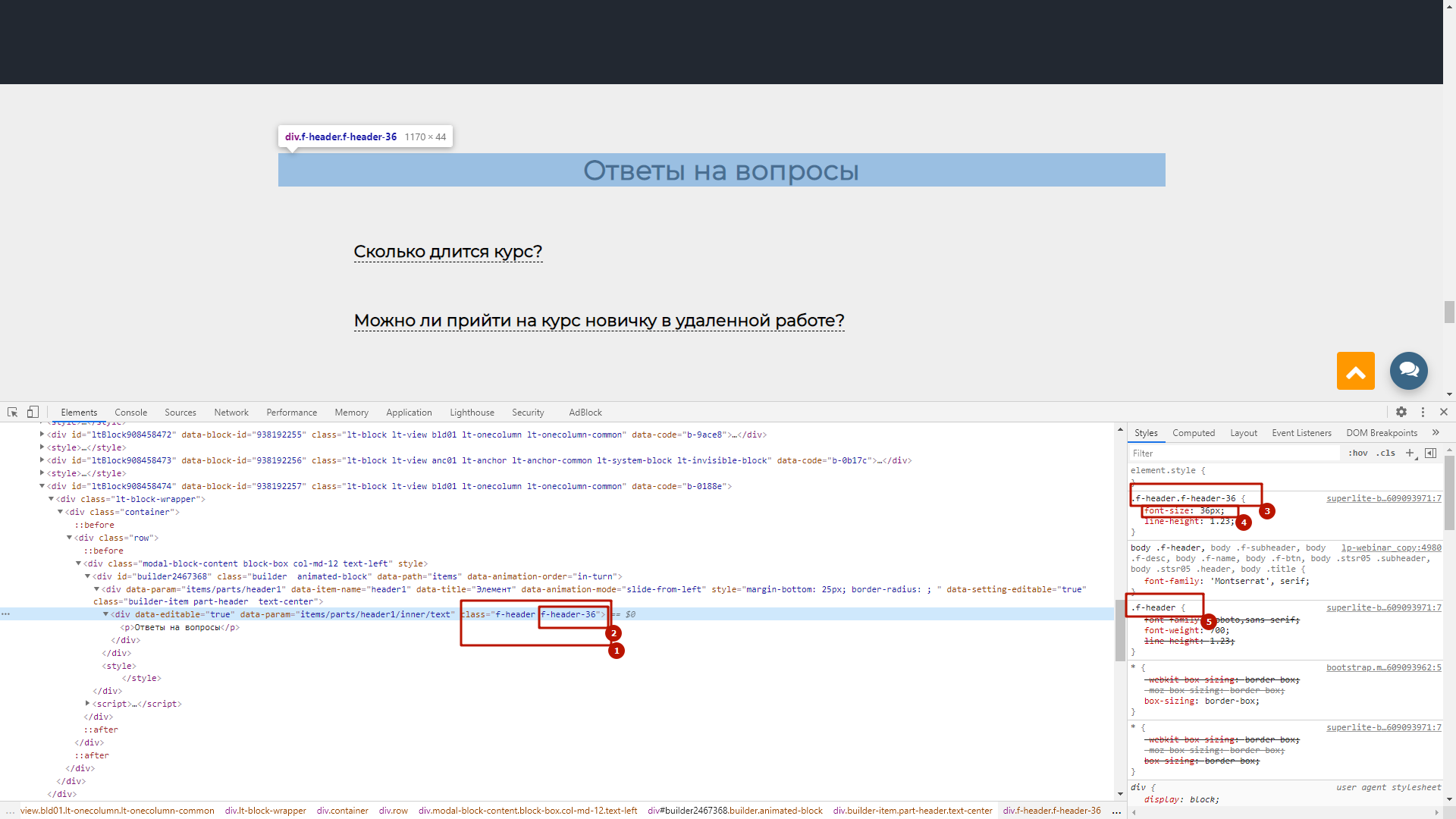Toggle the computed styles sidebar icon
This screenshot has height=819, width=1456.
pos(1430,453)
